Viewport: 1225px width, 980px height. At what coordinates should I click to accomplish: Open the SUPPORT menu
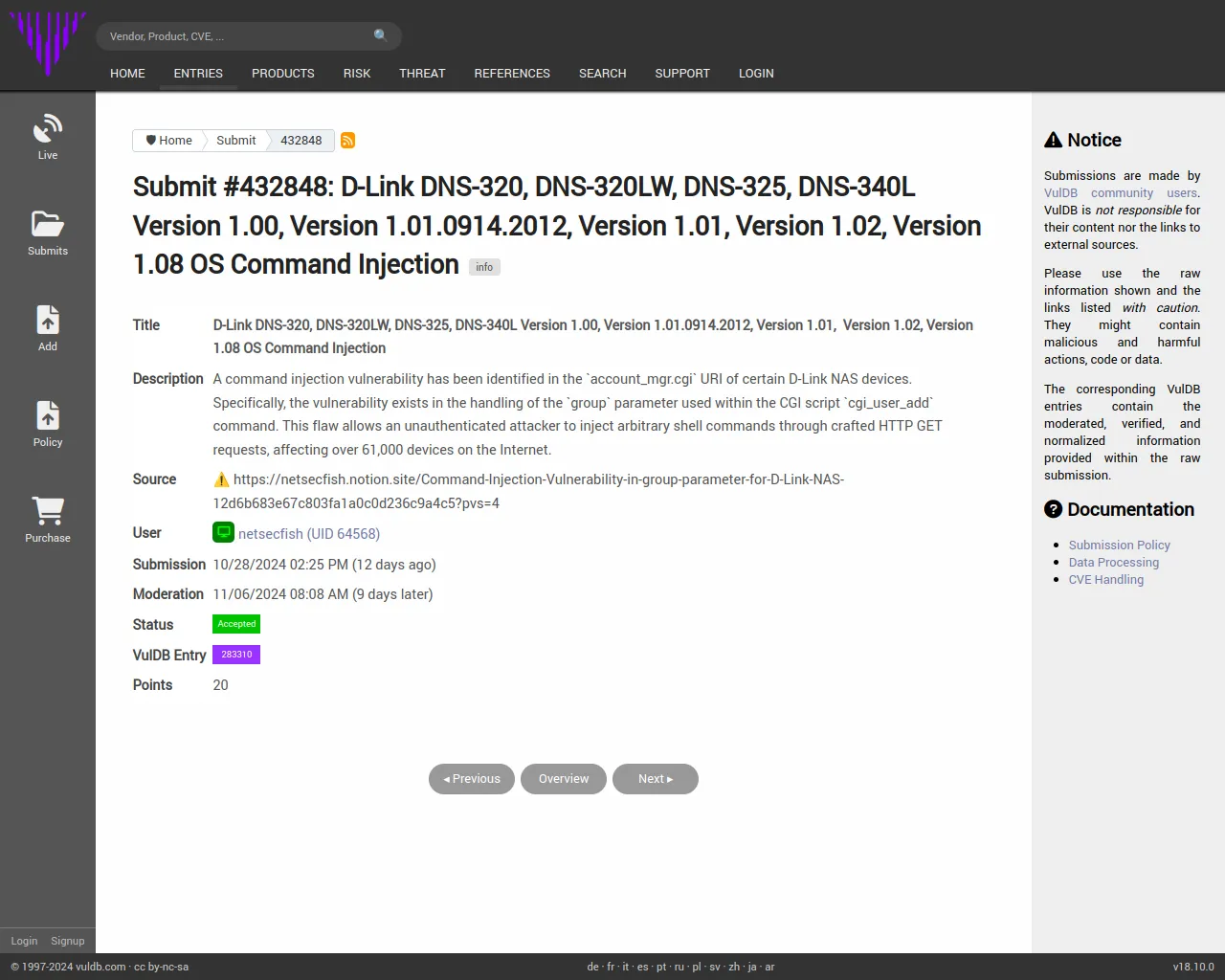[682, 74]
